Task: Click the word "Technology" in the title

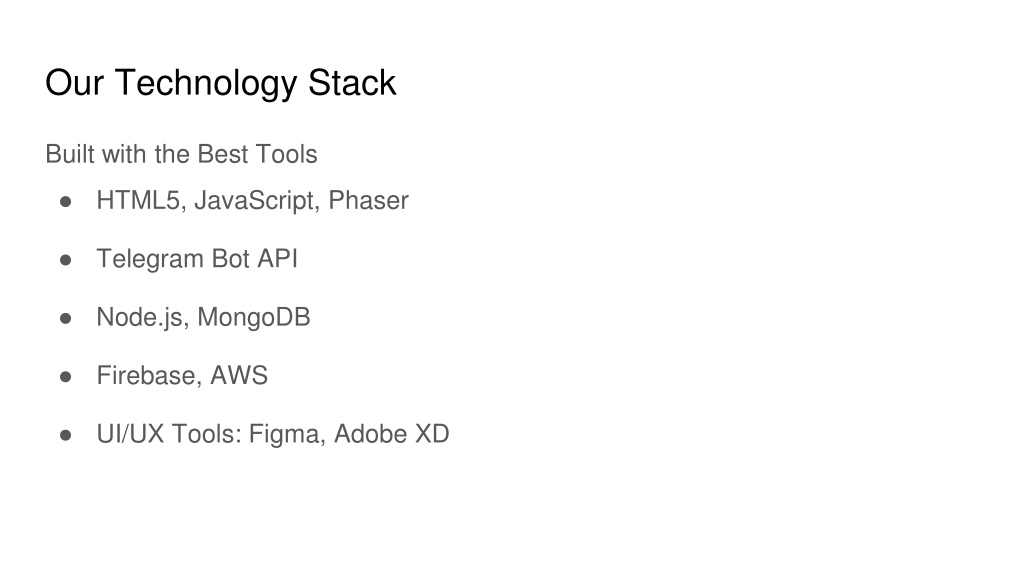Action: pos(206,84)
